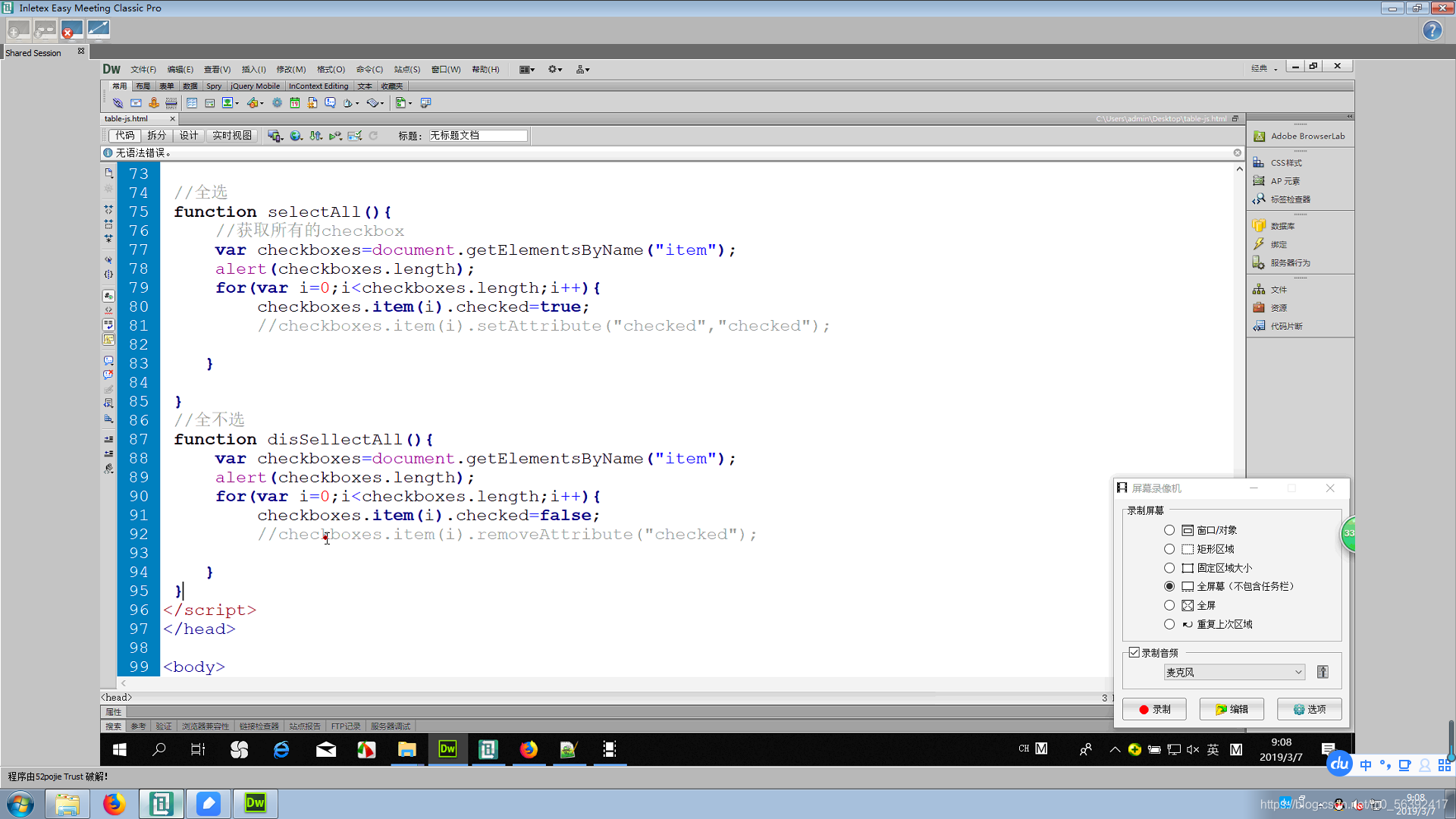
Task: Switch to the jQuery Mobile insert tab
Action: click(255, 86)
